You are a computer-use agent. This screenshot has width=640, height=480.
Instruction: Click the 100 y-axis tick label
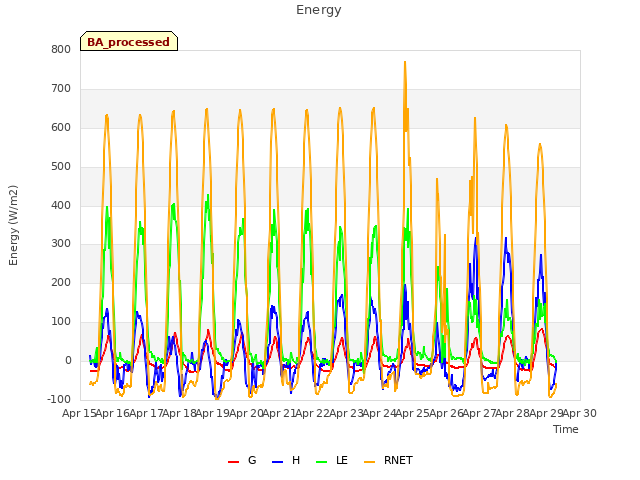61,322
